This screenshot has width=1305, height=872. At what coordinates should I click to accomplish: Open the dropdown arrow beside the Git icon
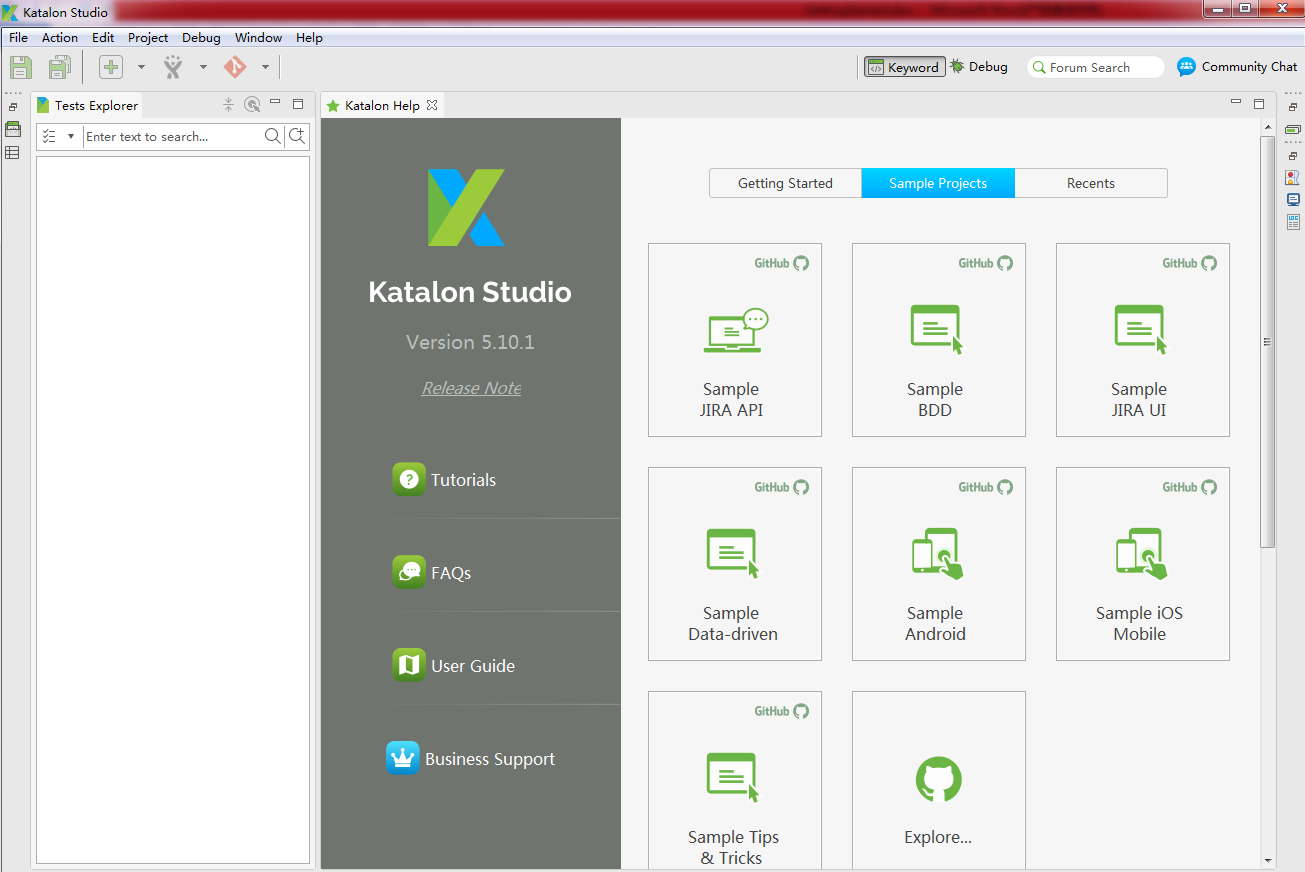pos(265,67)
